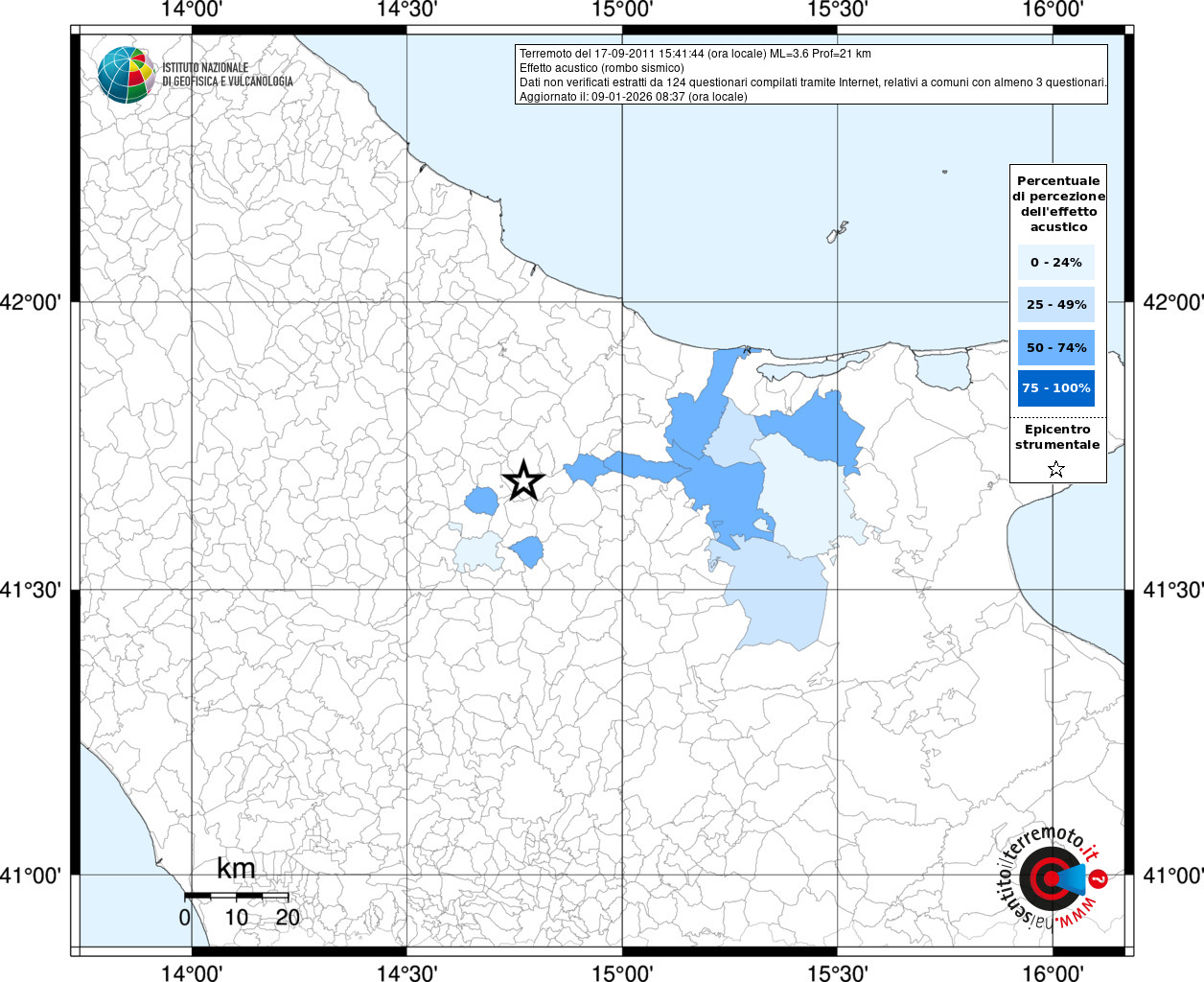
Task: Click the 'Istituto Nazionale di Geofisica e Vulcanologia' text
Action: pyautogui.click(x=227, y=75)
